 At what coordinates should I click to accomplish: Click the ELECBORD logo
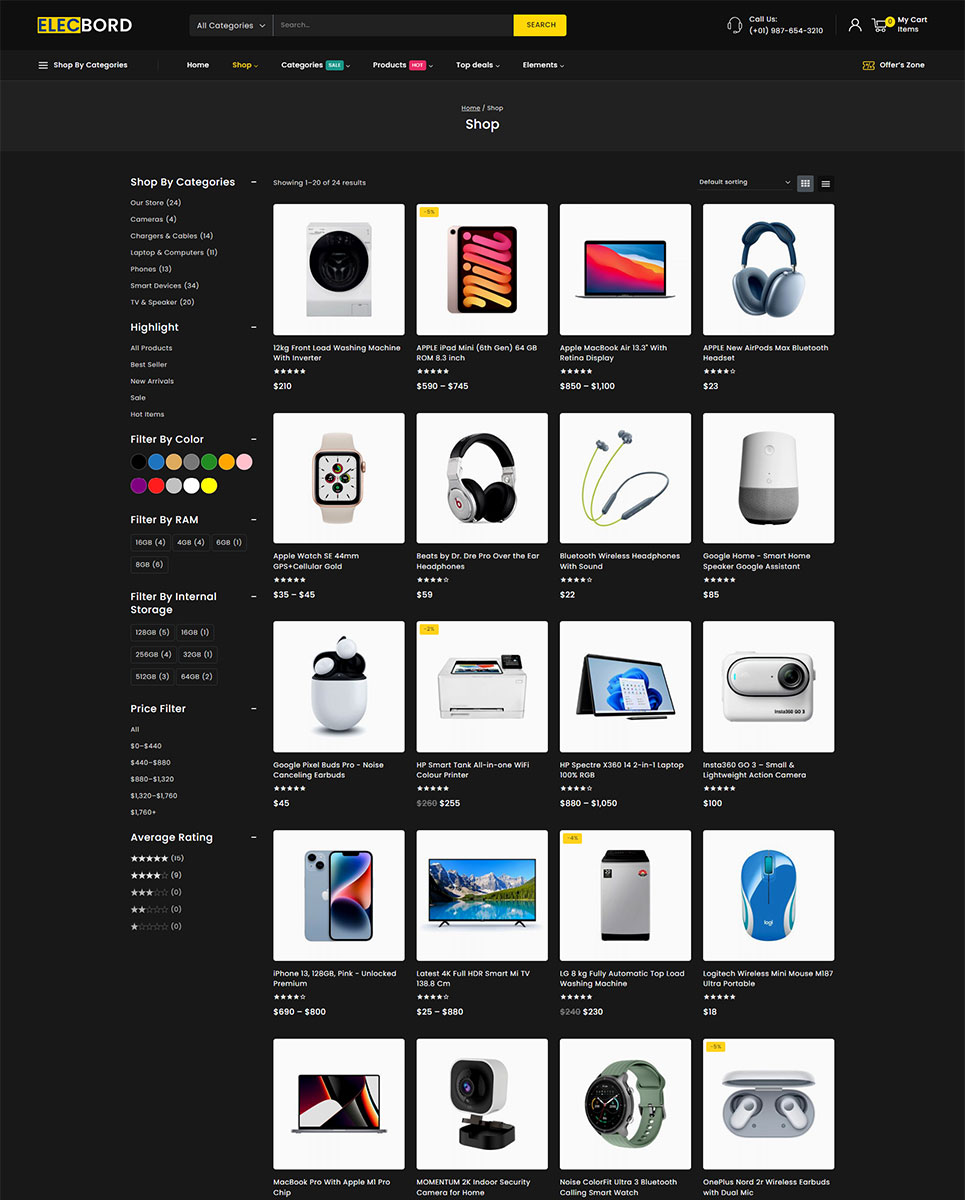(x=84, y=25)
